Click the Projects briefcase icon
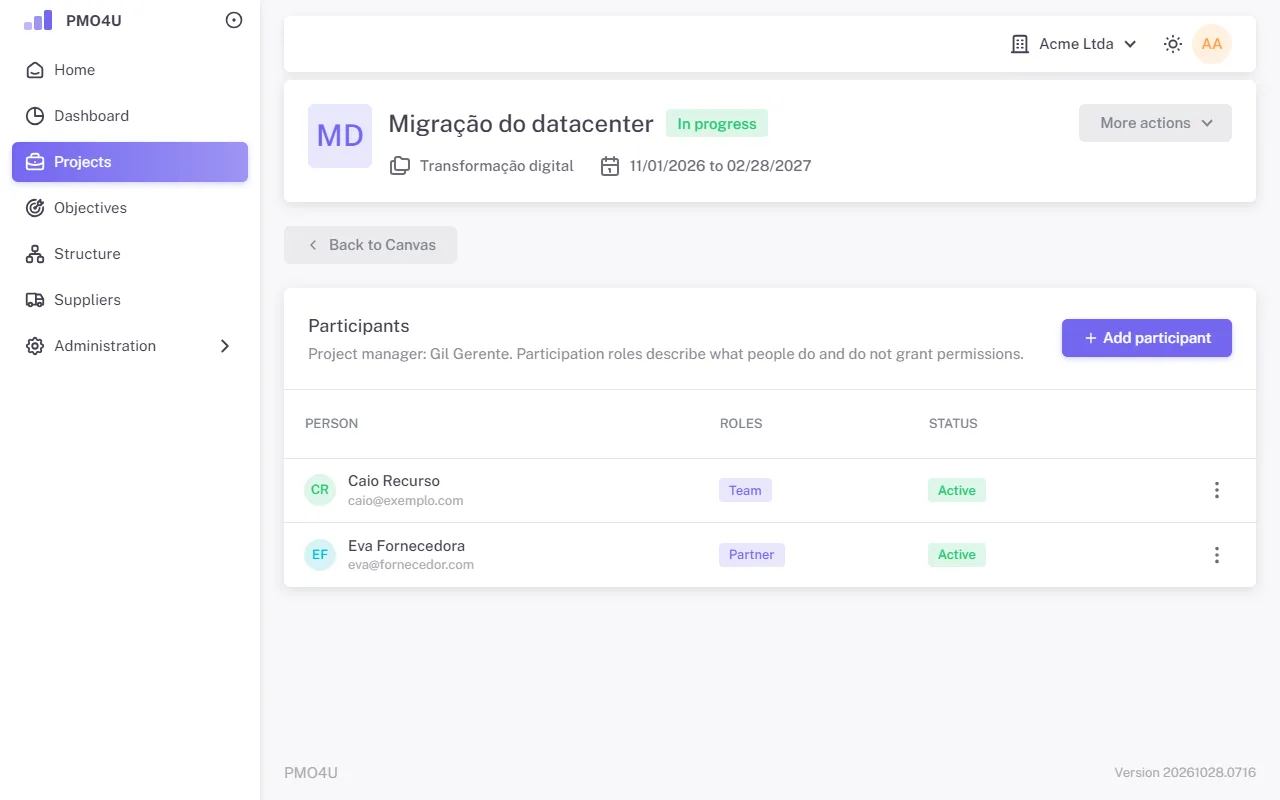 (x=35, y=162)
